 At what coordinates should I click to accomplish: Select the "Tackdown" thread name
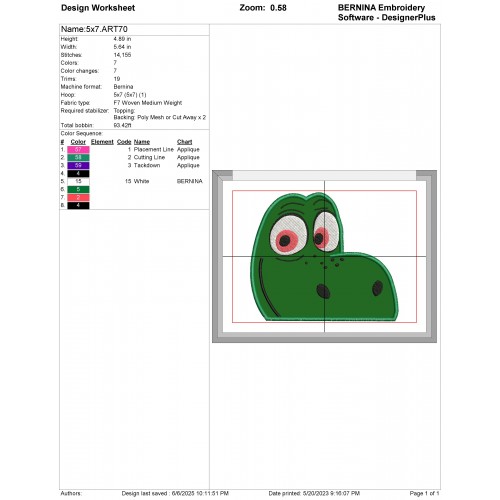tap(147, 166)
